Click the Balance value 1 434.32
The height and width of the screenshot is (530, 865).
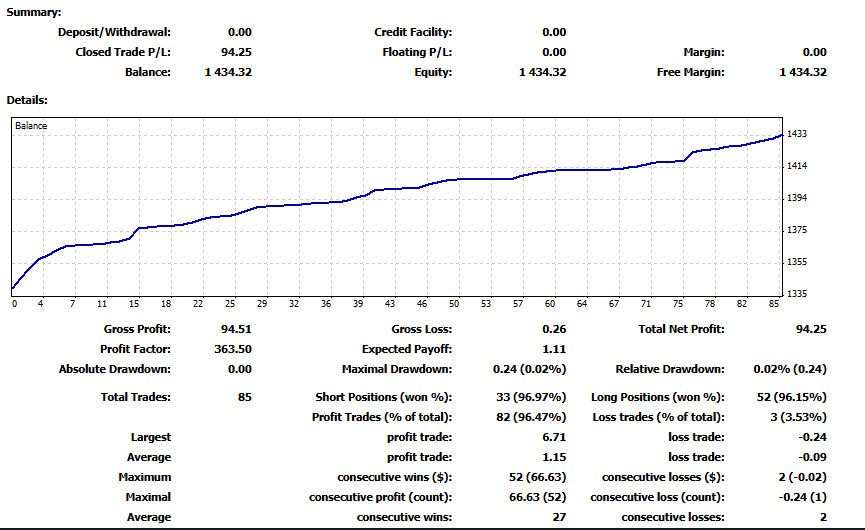coord(228,72)
